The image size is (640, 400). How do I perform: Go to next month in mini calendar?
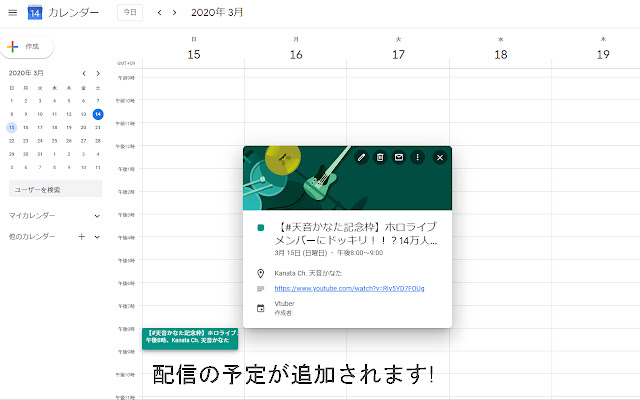tap(98, 73)
